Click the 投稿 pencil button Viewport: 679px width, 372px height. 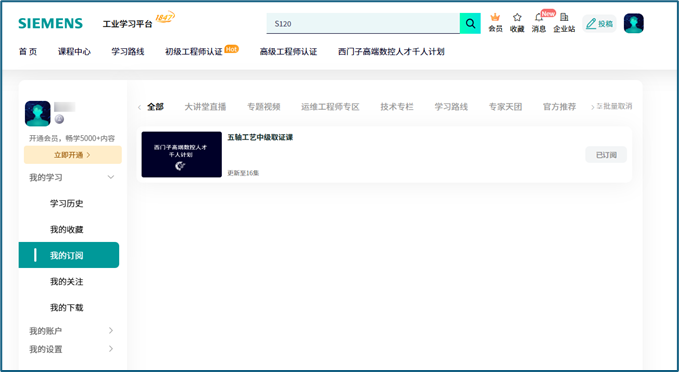[599, 24]
